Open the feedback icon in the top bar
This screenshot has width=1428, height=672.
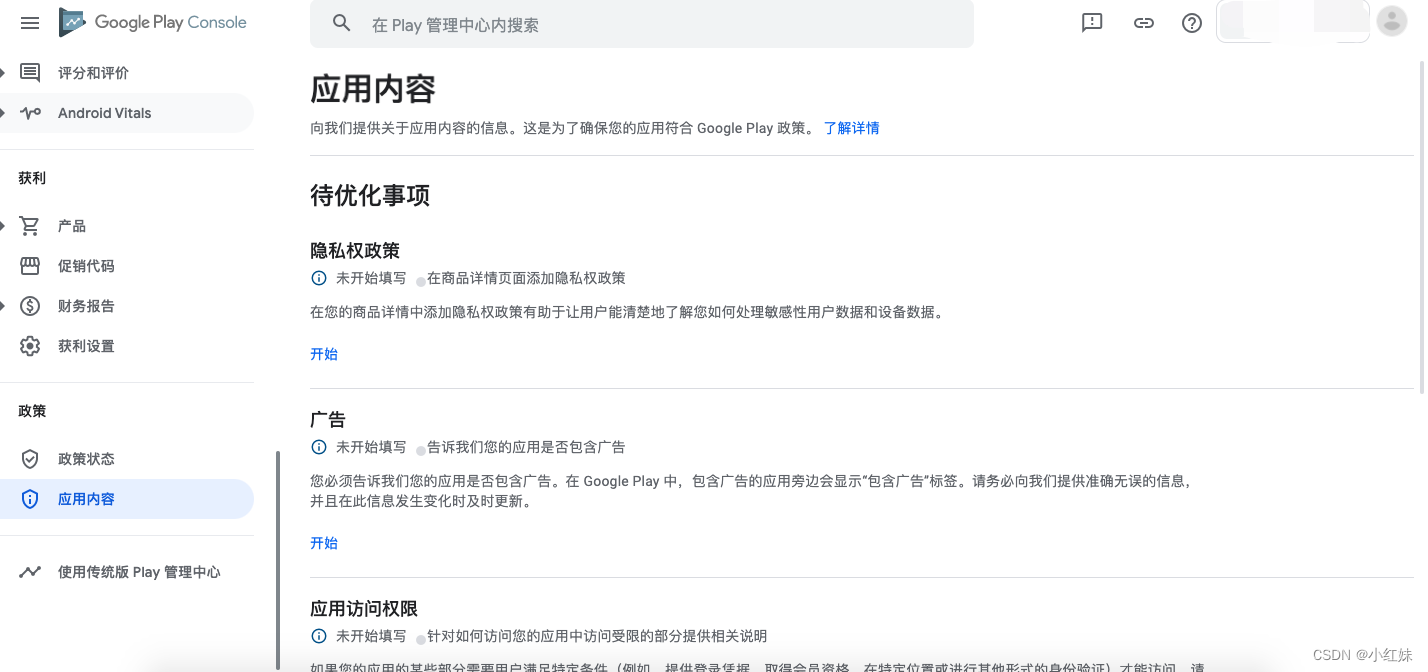click(1091, 22)
